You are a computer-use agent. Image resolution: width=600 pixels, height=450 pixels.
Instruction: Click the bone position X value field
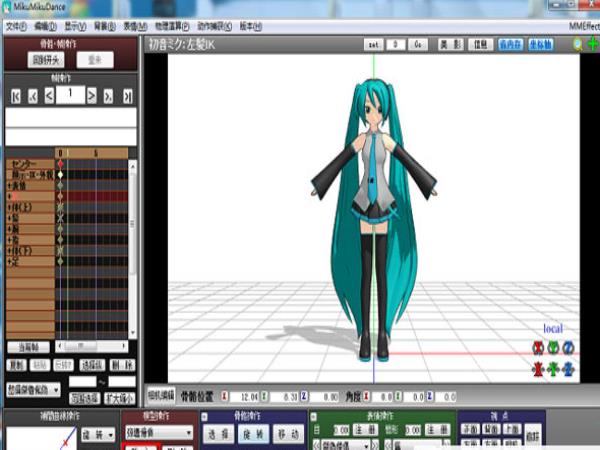(x=244, y=397)
